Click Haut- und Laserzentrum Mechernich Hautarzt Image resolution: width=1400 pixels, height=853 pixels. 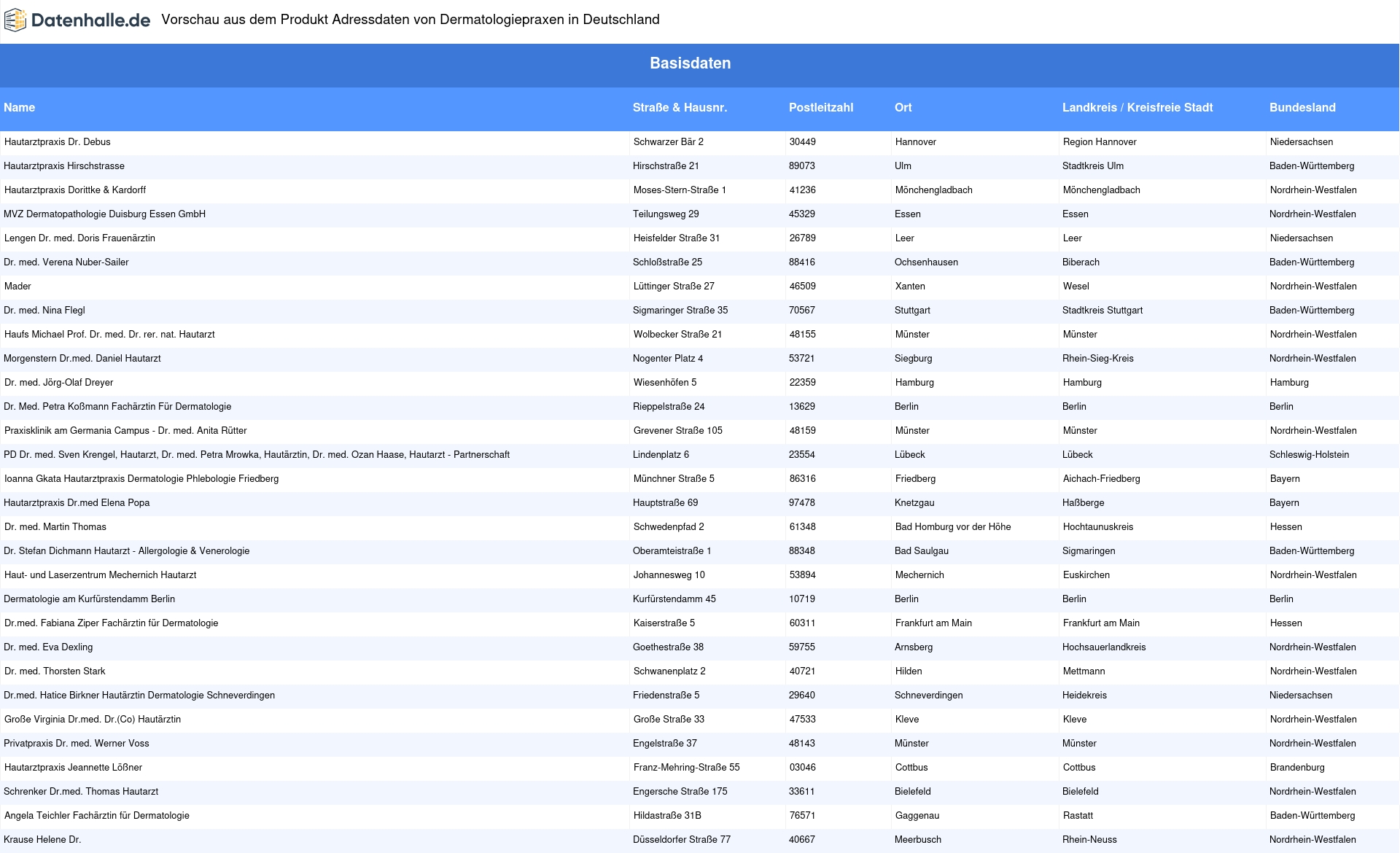click(101, 575)
